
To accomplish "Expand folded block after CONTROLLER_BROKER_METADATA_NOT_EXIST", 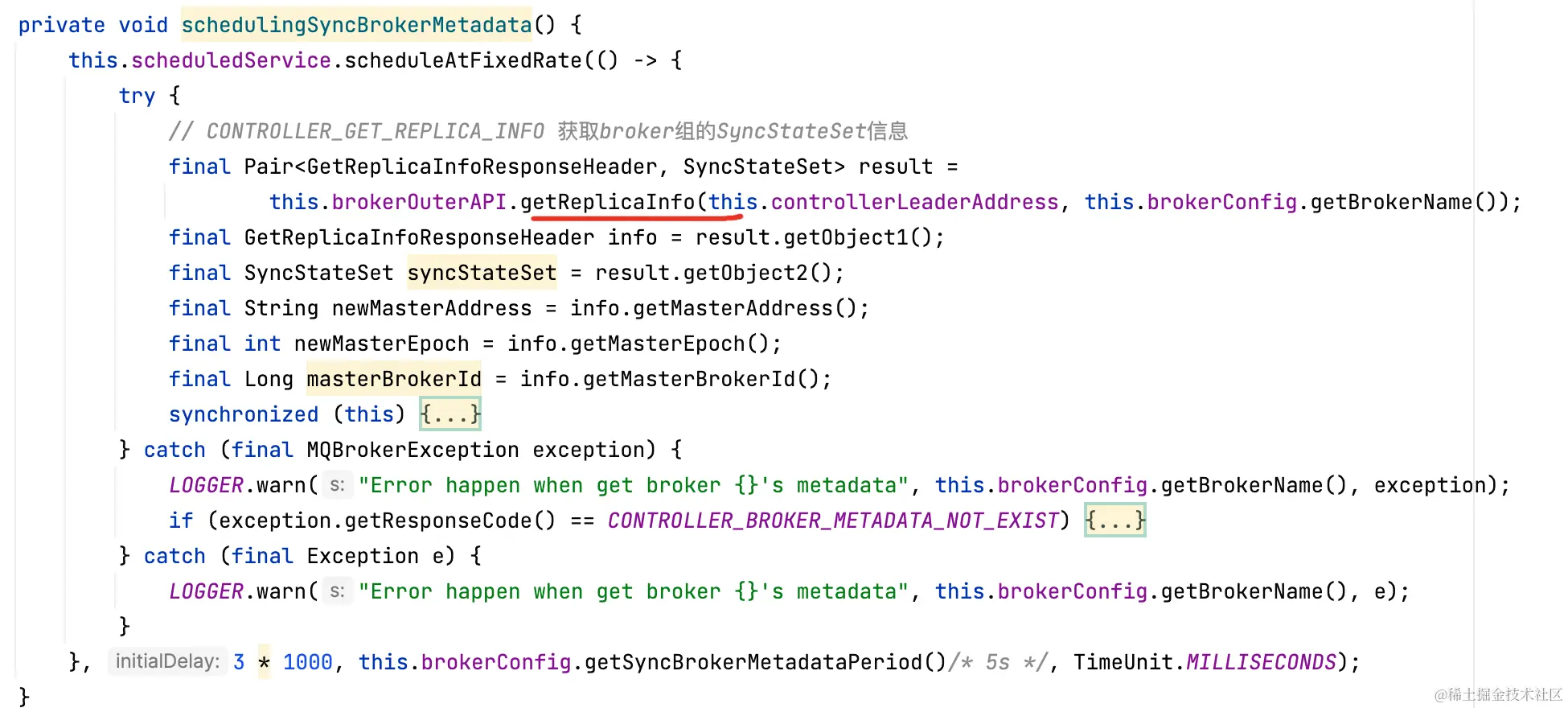I will pos(1114,521).
